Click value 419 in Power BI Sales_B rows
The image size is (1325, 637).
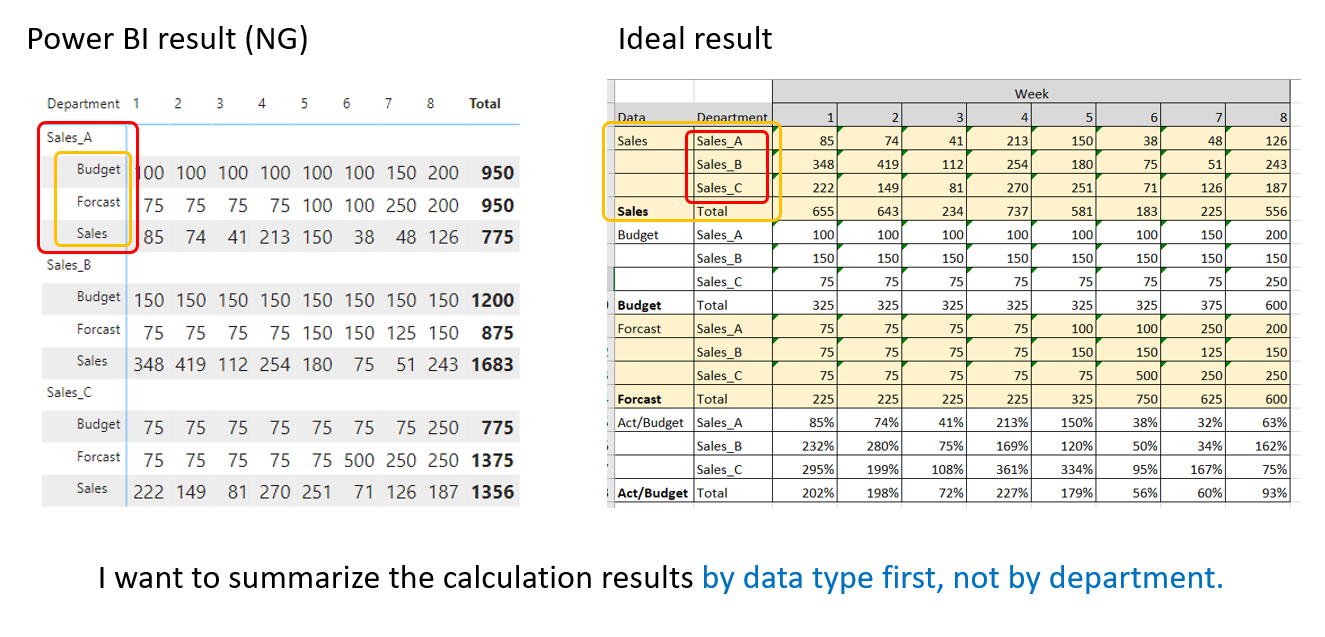pos(192,365)
